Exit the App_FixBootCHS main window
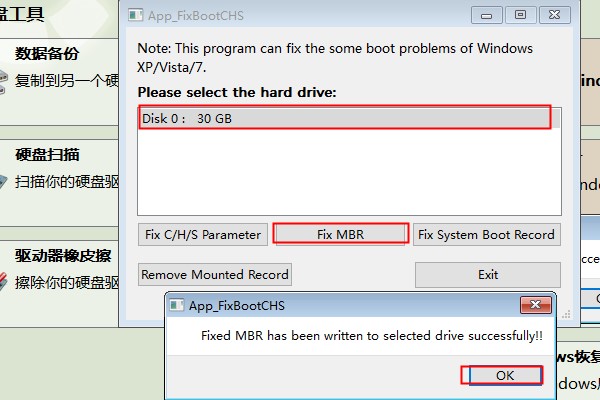 [488, 274]
